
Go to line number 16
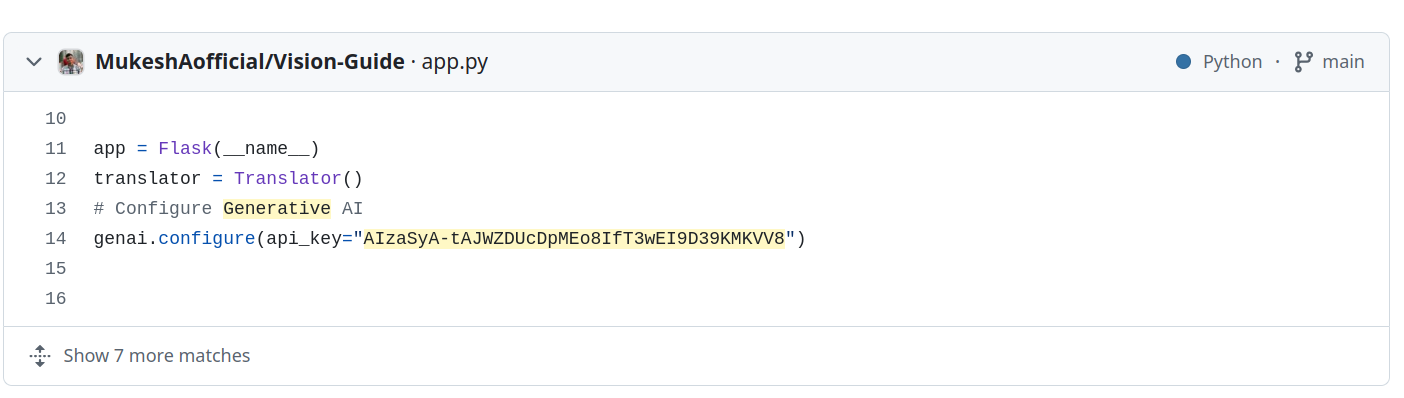point(55,299)
